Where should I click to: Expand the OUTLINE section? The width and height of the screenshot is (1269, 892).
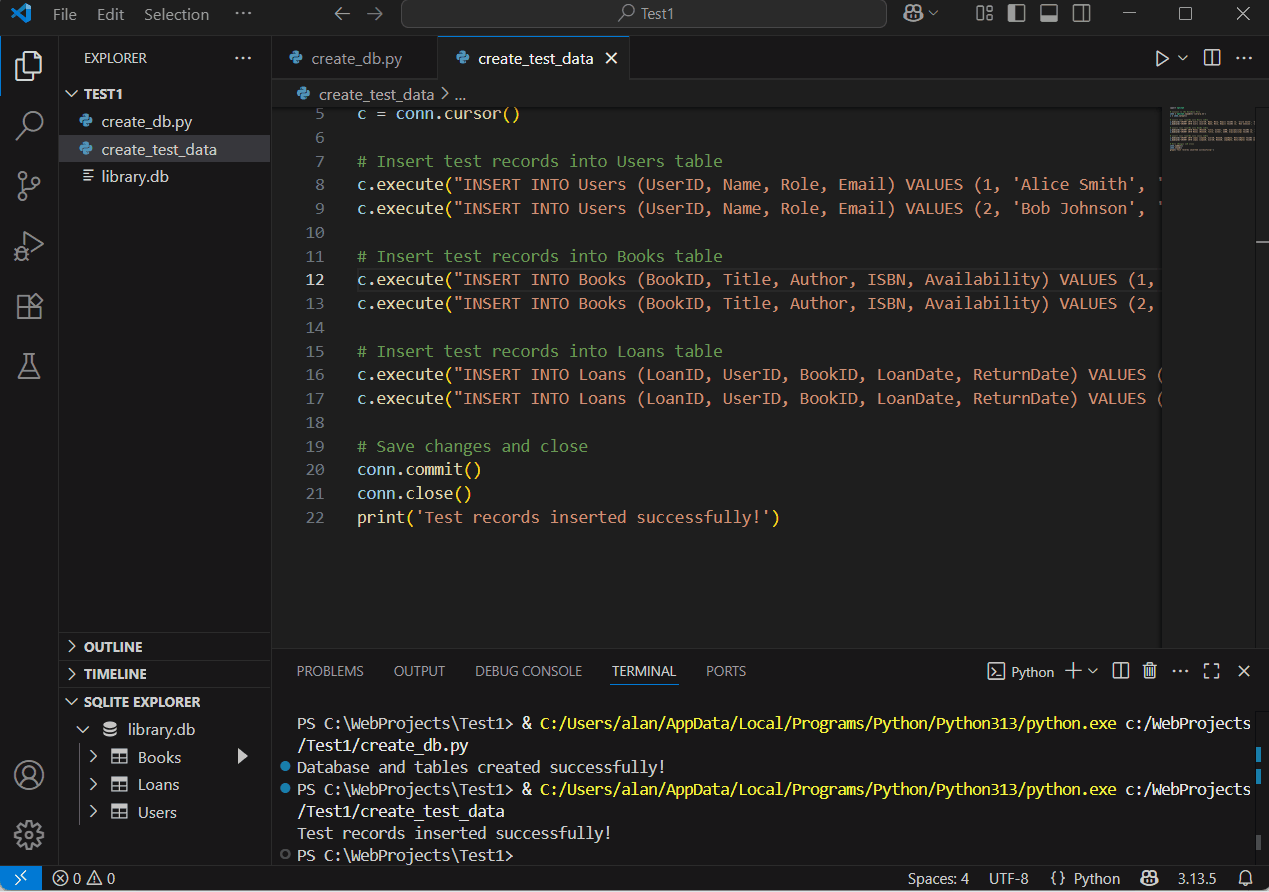point(113,647)
